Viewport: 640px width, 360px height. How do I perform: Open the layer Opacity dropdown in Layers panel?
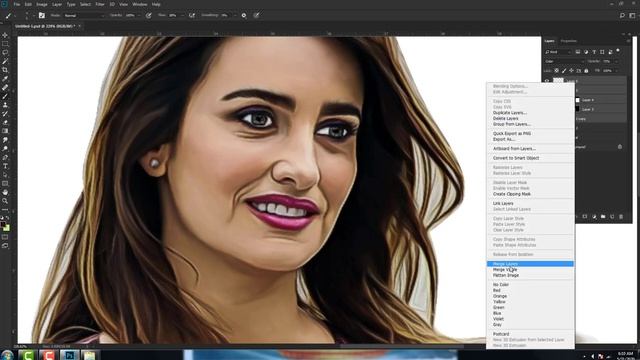[x=616, y=61]
